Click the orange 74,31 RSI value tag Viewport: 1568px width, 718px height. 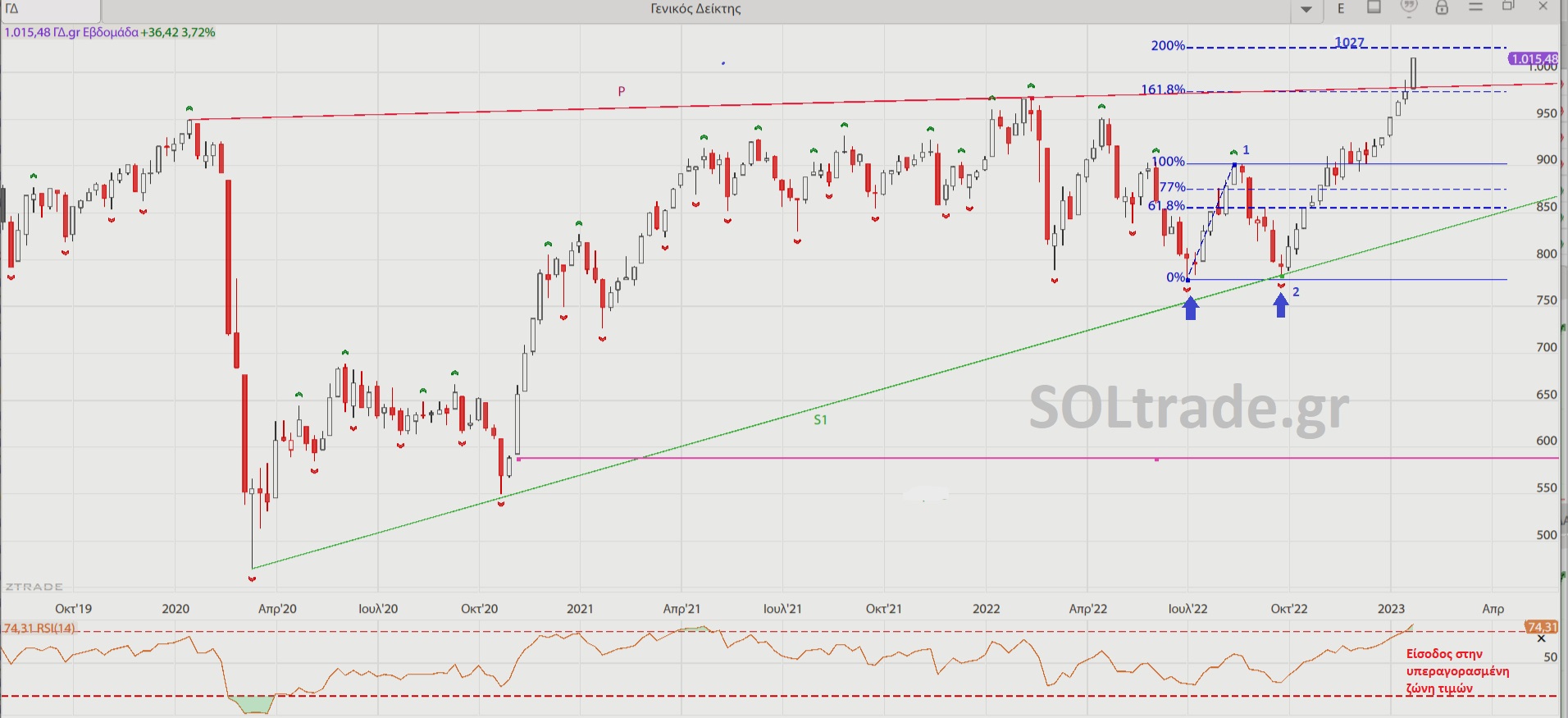click(x=1541, y=627)
